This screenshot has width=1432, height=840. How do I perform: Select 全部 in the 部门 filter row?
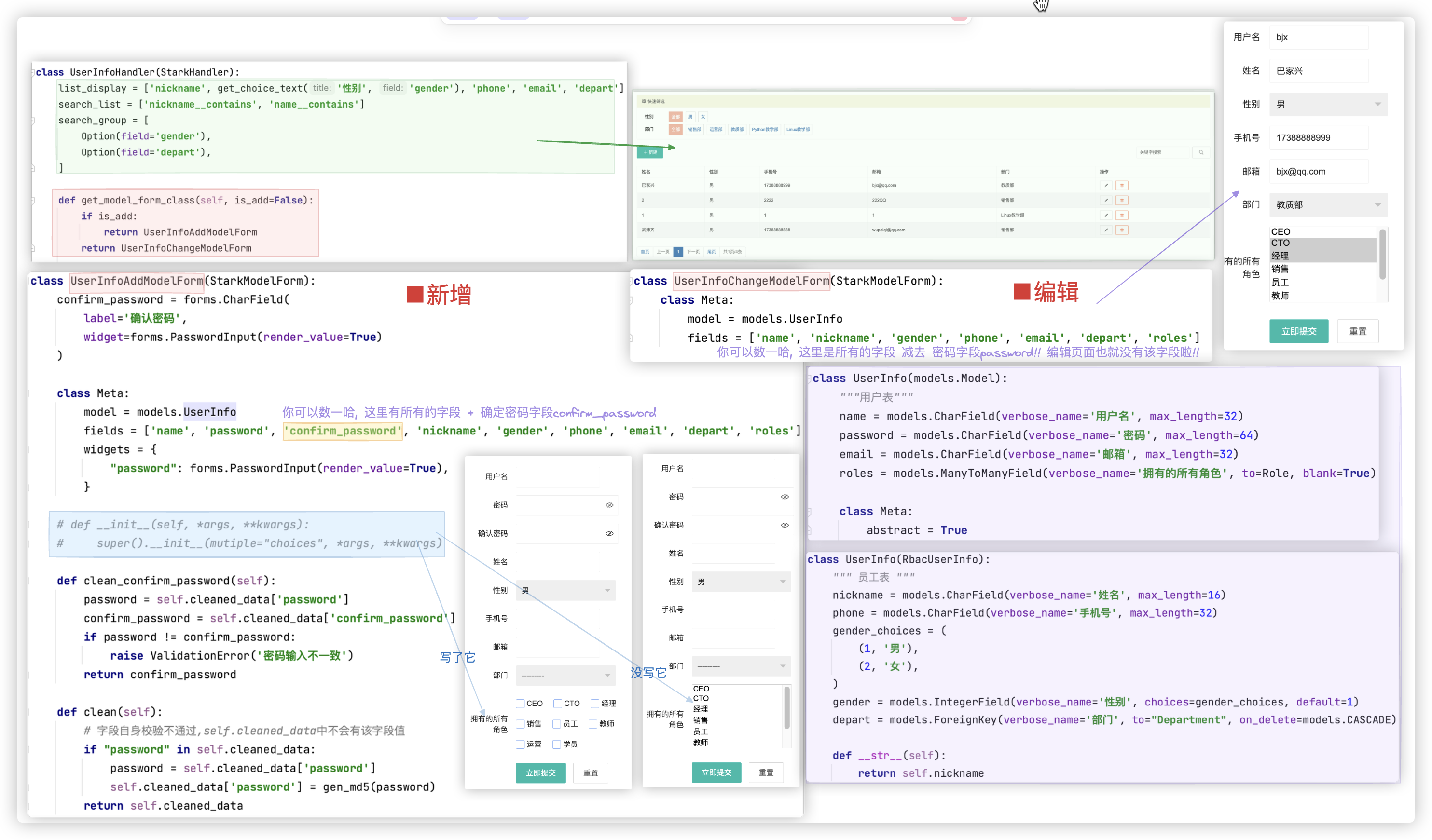point(675,129)
